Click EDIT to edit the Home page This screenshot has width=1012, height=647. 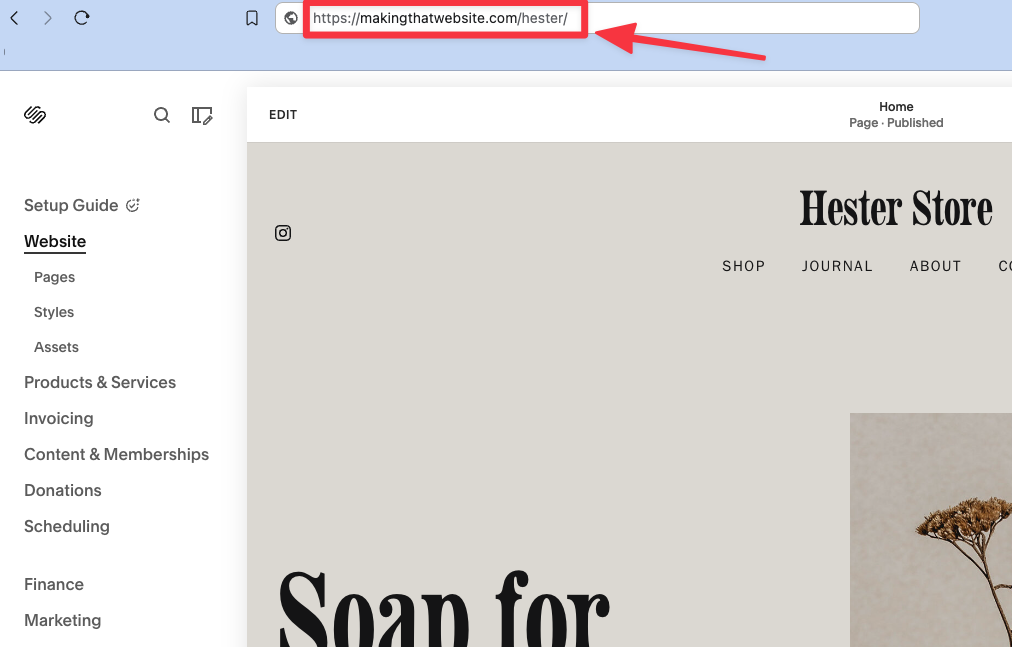coord(282,114)
